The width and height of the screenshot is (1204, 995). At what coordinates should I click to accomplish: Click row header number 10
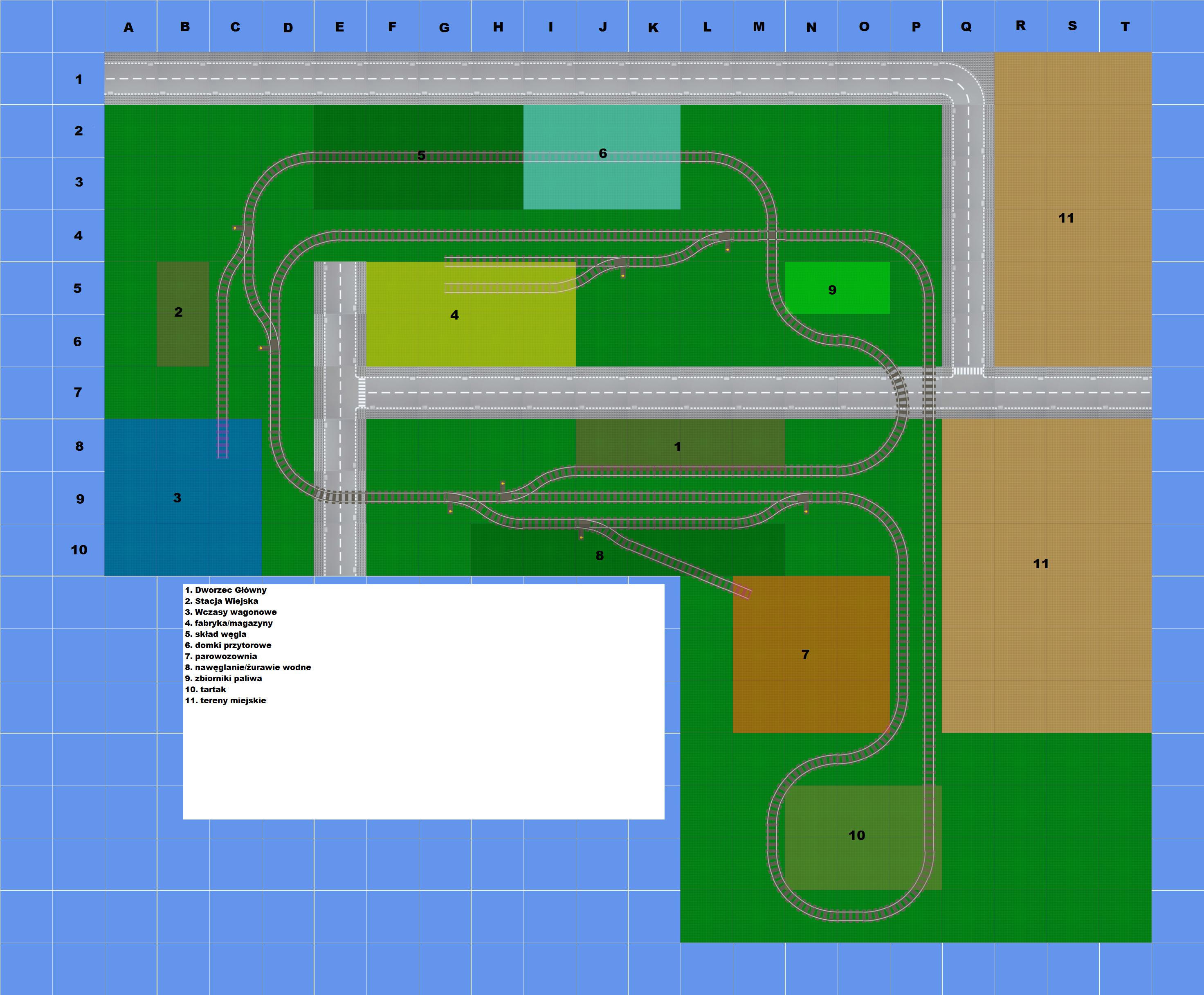coord(79,549)
